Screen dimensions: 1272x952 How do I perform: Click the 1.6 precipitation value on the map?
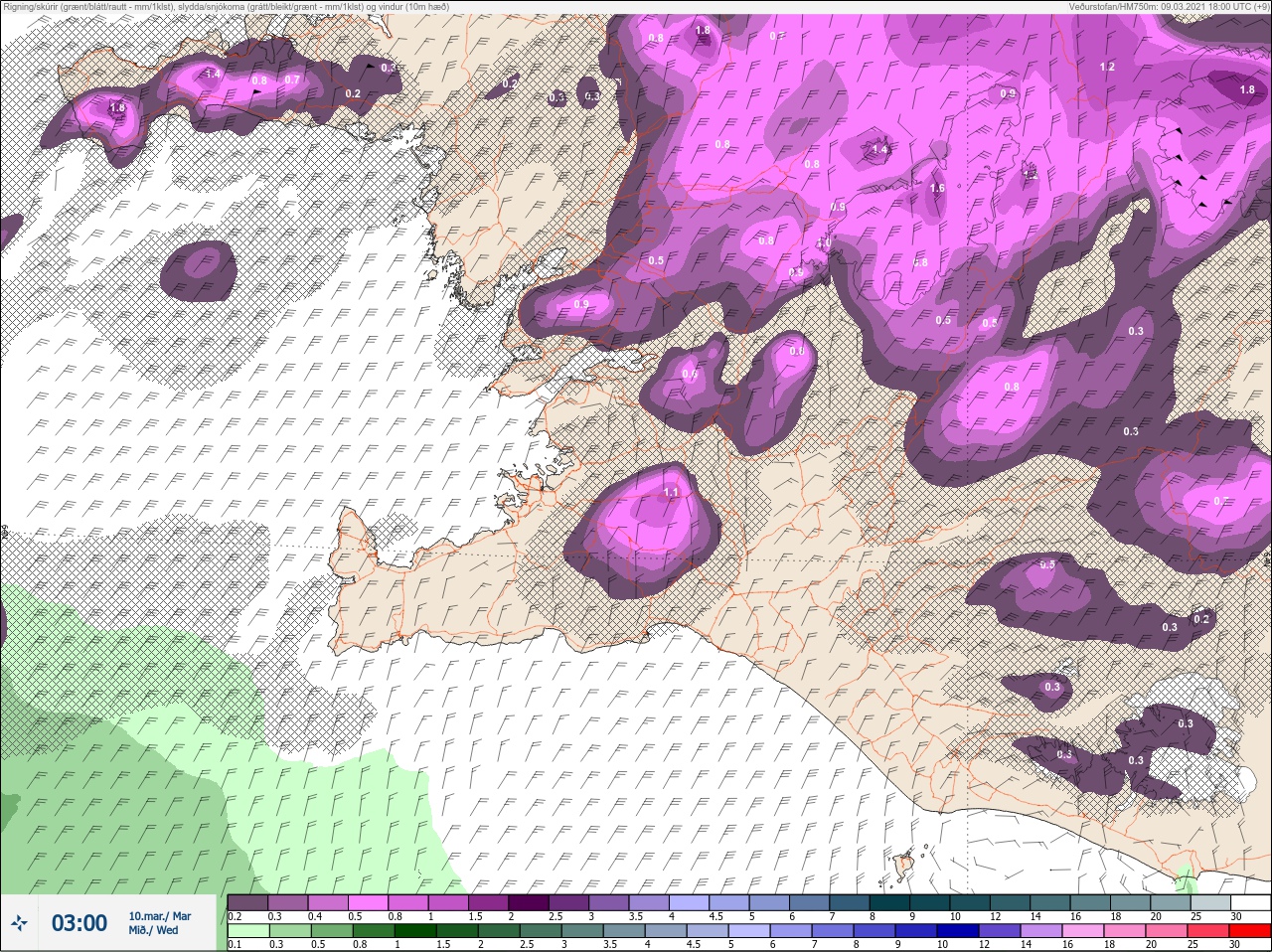937,188
